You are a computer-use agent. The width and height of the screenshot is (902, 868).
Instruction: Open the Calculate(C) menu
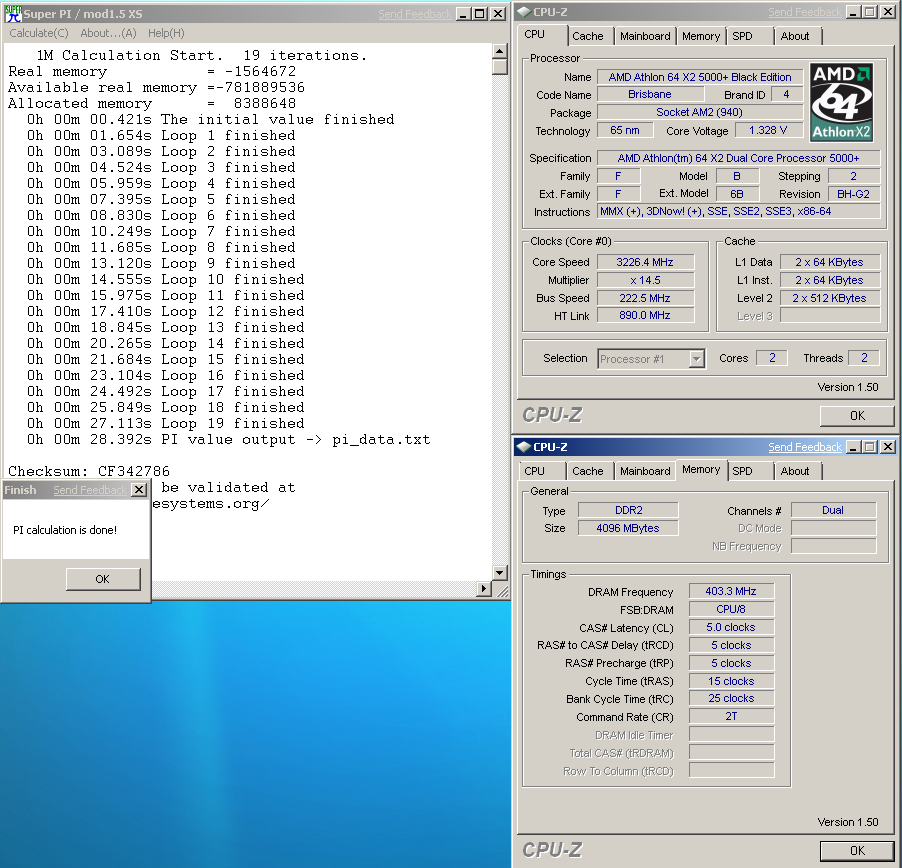click(x=39, y=33)
